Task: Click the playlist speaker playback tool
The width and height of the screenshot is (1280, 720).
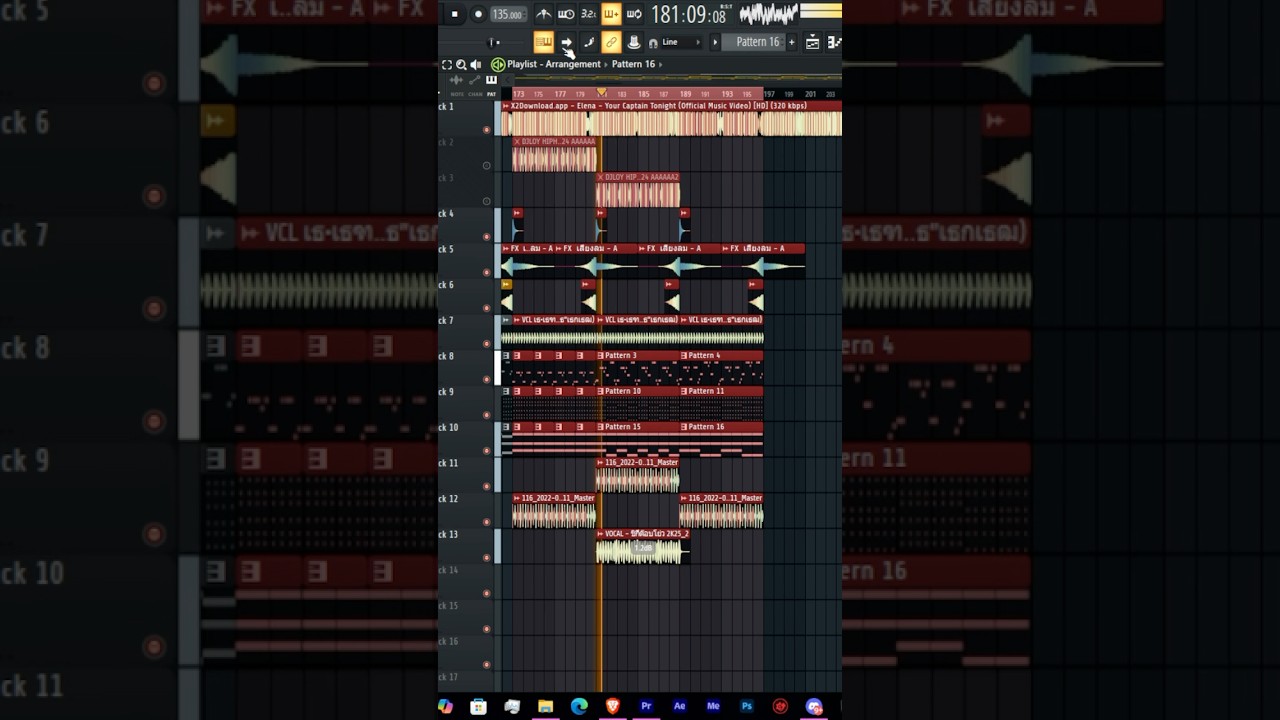Action: 476,64
